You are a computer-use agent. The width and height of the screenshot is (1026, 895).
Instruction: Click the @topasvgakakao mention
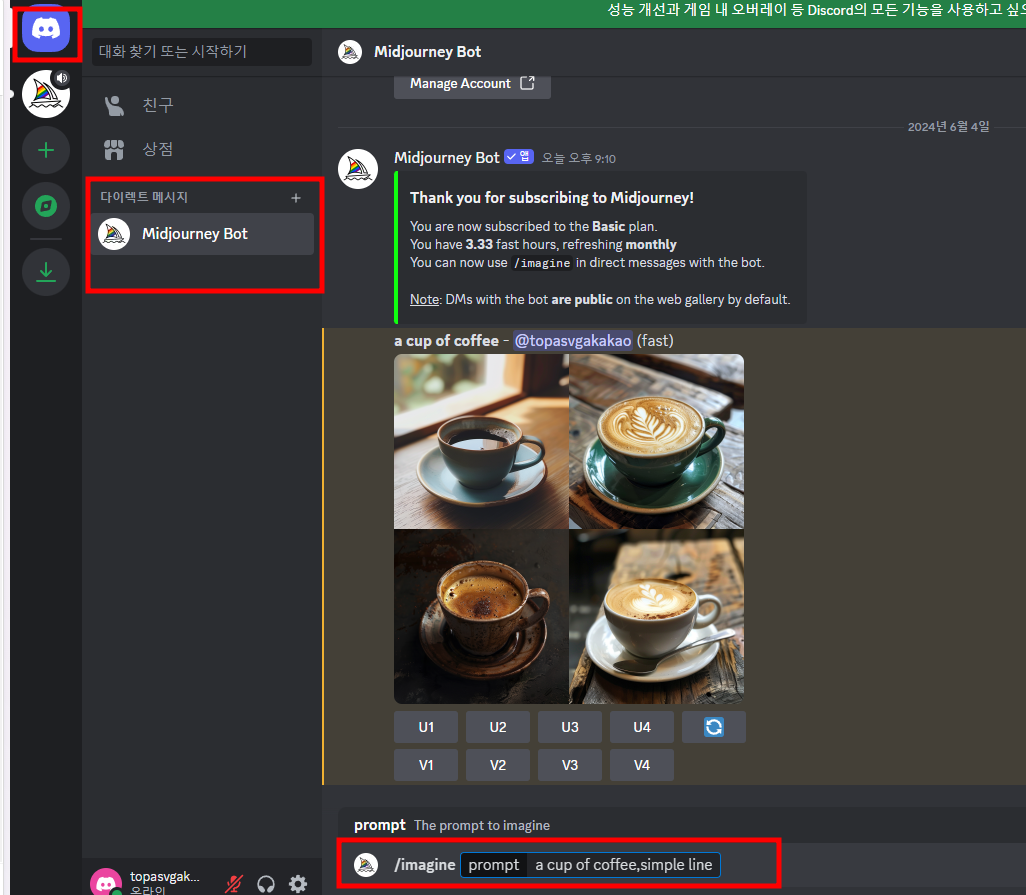(x=573, y=341)
